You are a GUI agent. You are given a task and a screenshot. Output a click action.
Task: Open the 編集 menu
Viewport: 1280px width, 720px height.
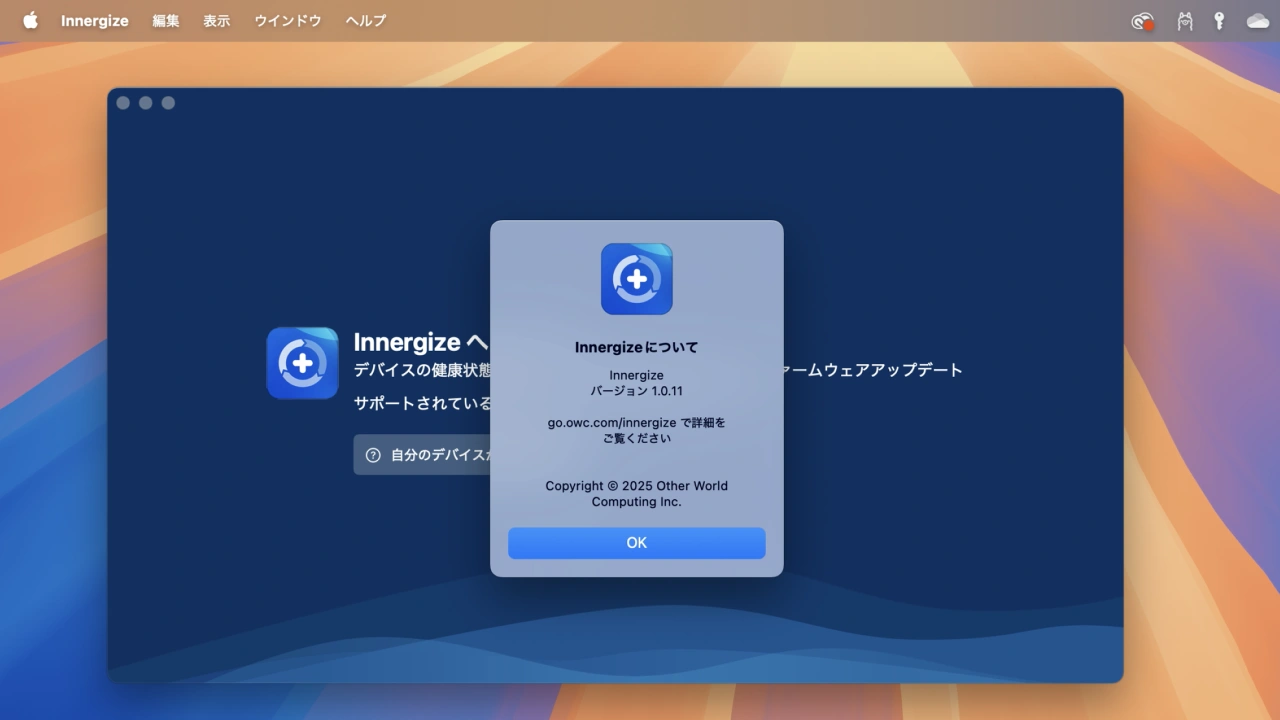coord(166,21)
